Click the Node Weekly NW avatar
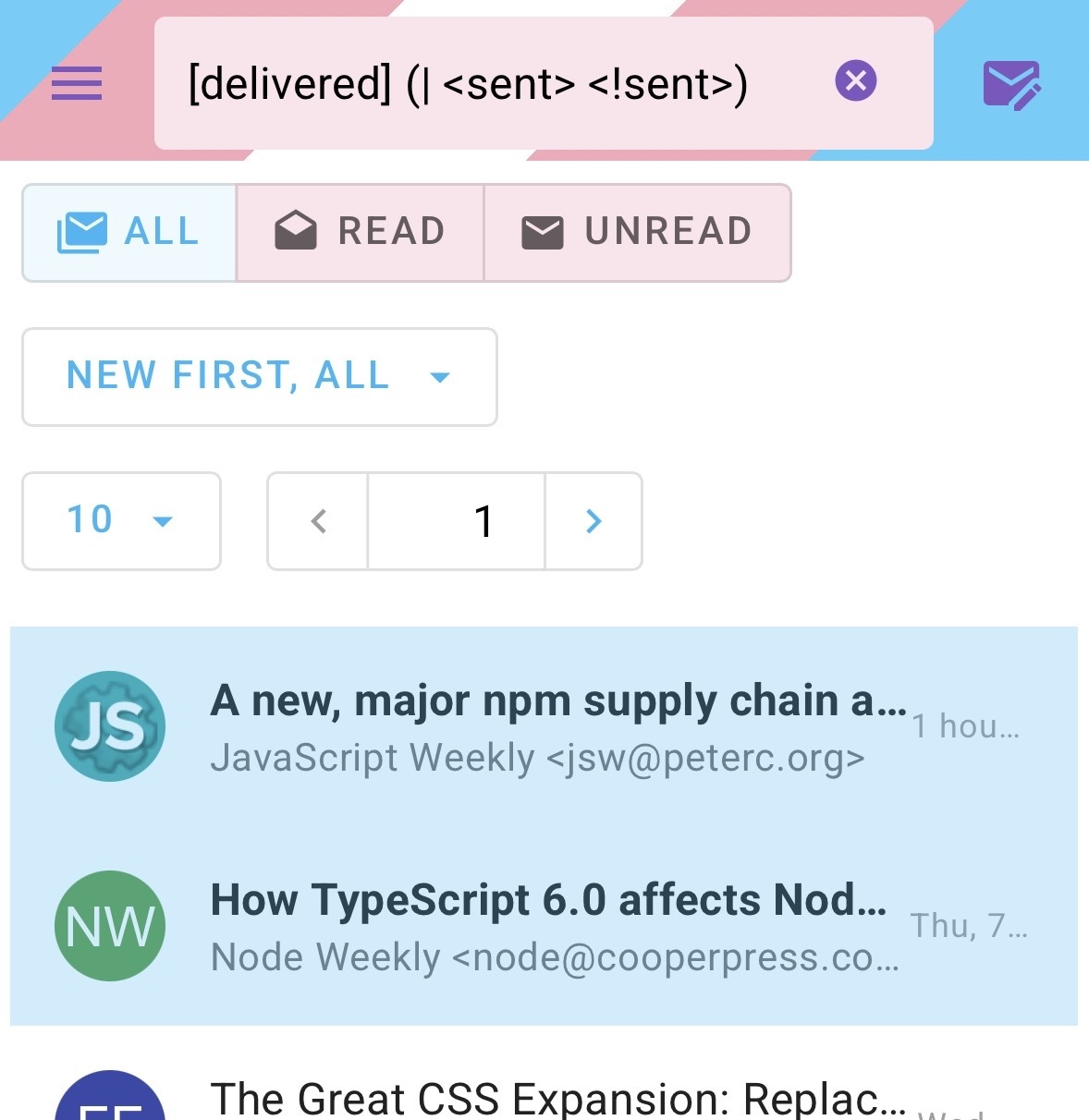 [x=110, y=926]
